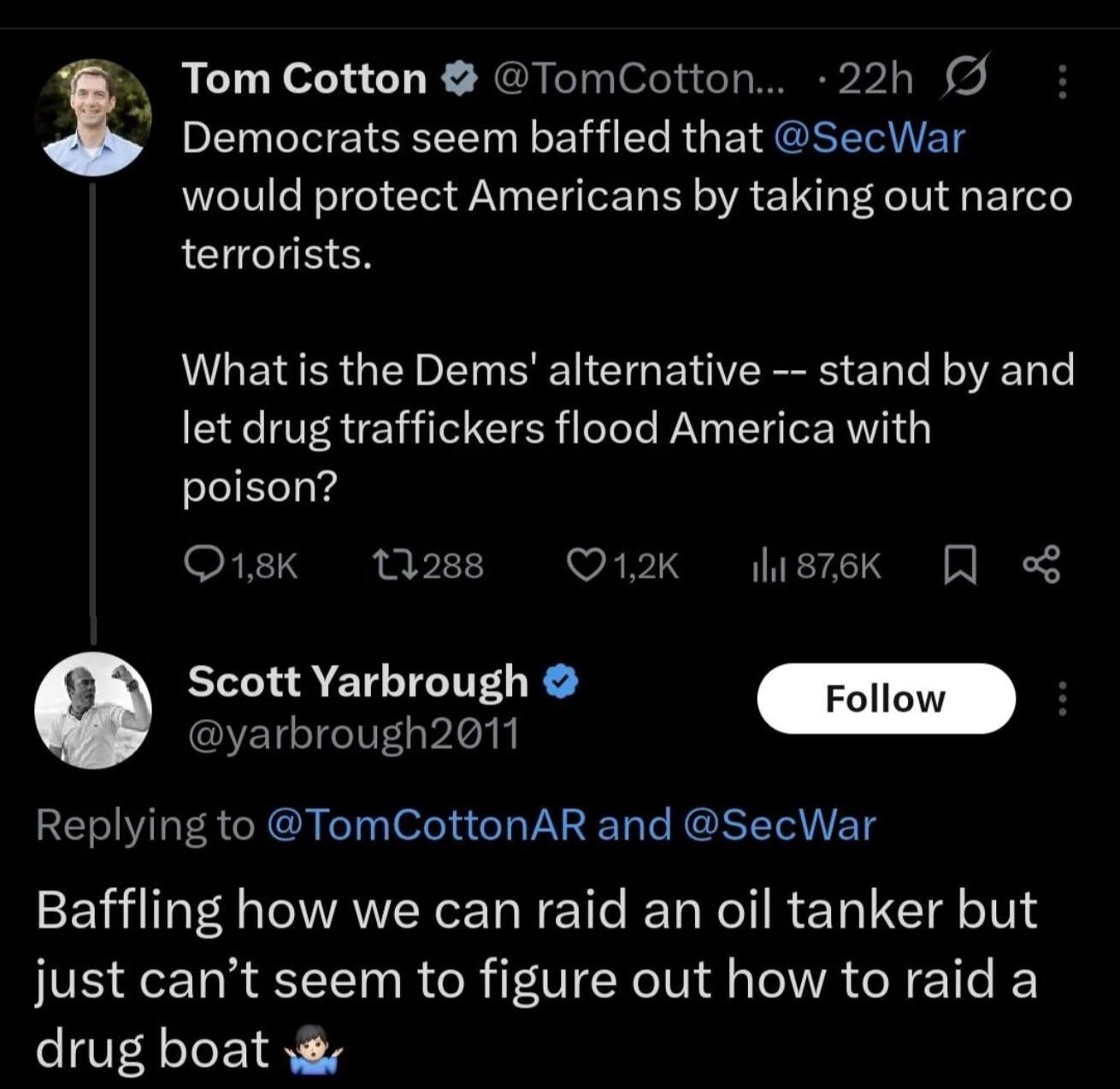Follow Scott Yarbrough

886,698
